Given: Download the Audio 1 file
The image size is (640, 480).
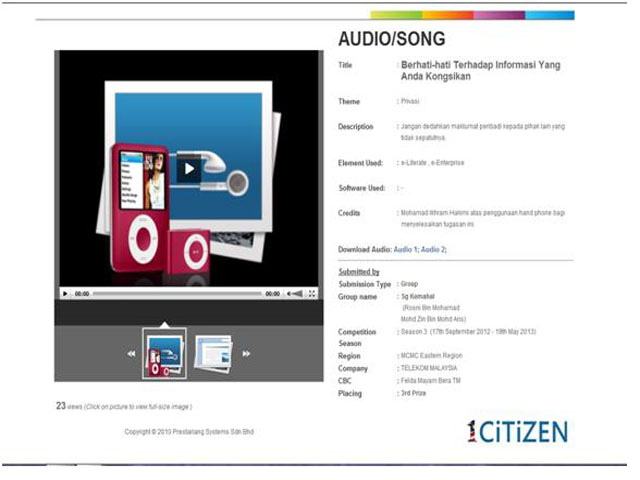Looking at the screenshot, I should pos(404,248).
